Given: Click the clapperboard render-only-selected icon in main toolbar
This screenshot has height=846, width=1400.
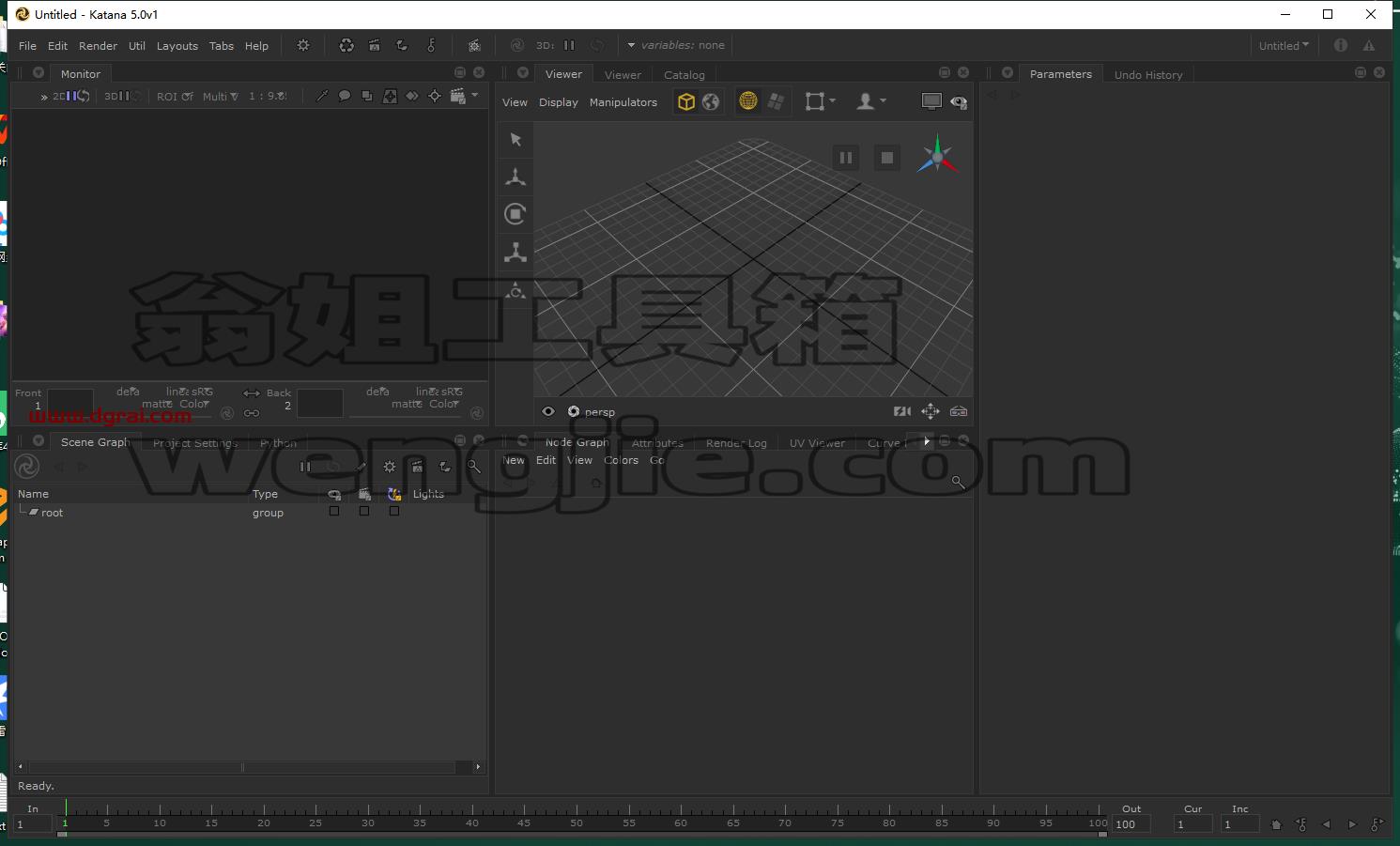Looking at the screenshot, I should 375,45.
